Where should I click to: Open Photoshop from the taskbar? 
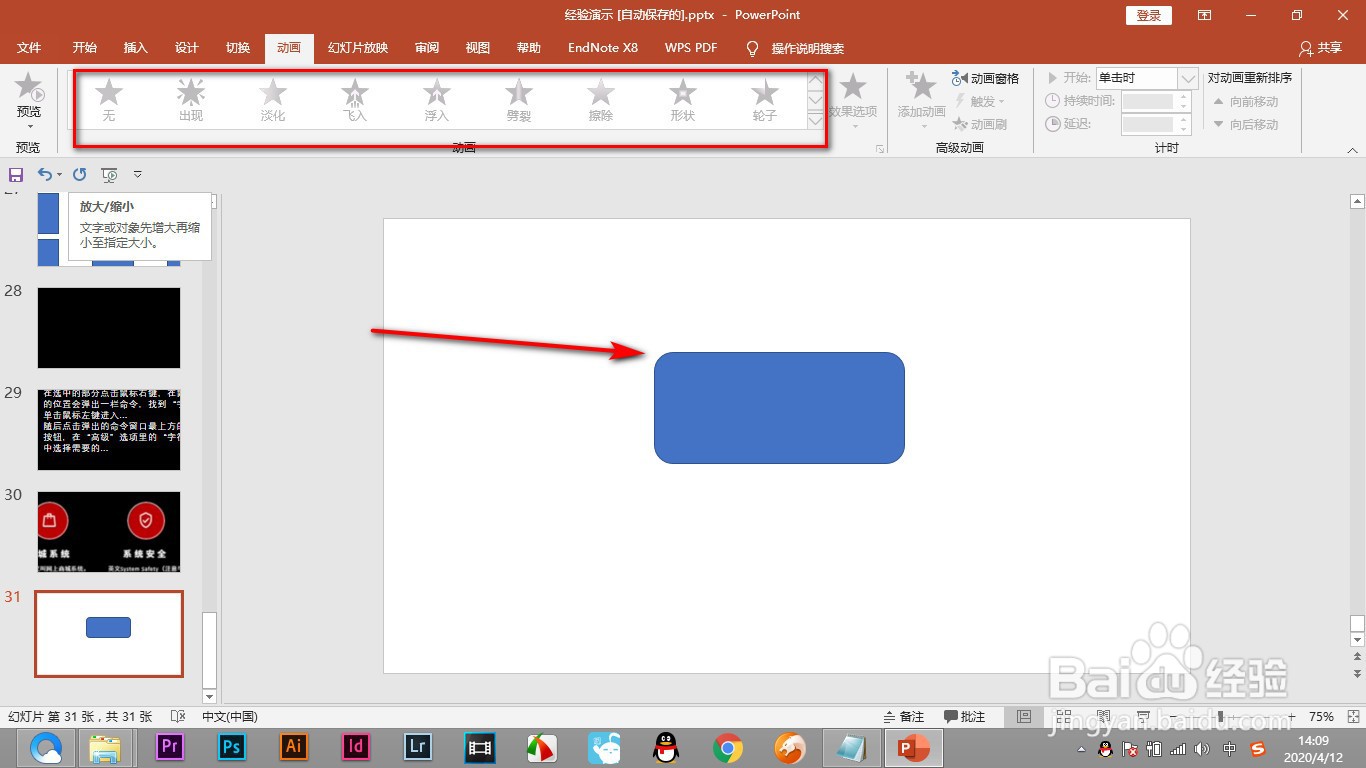[232, 747]
